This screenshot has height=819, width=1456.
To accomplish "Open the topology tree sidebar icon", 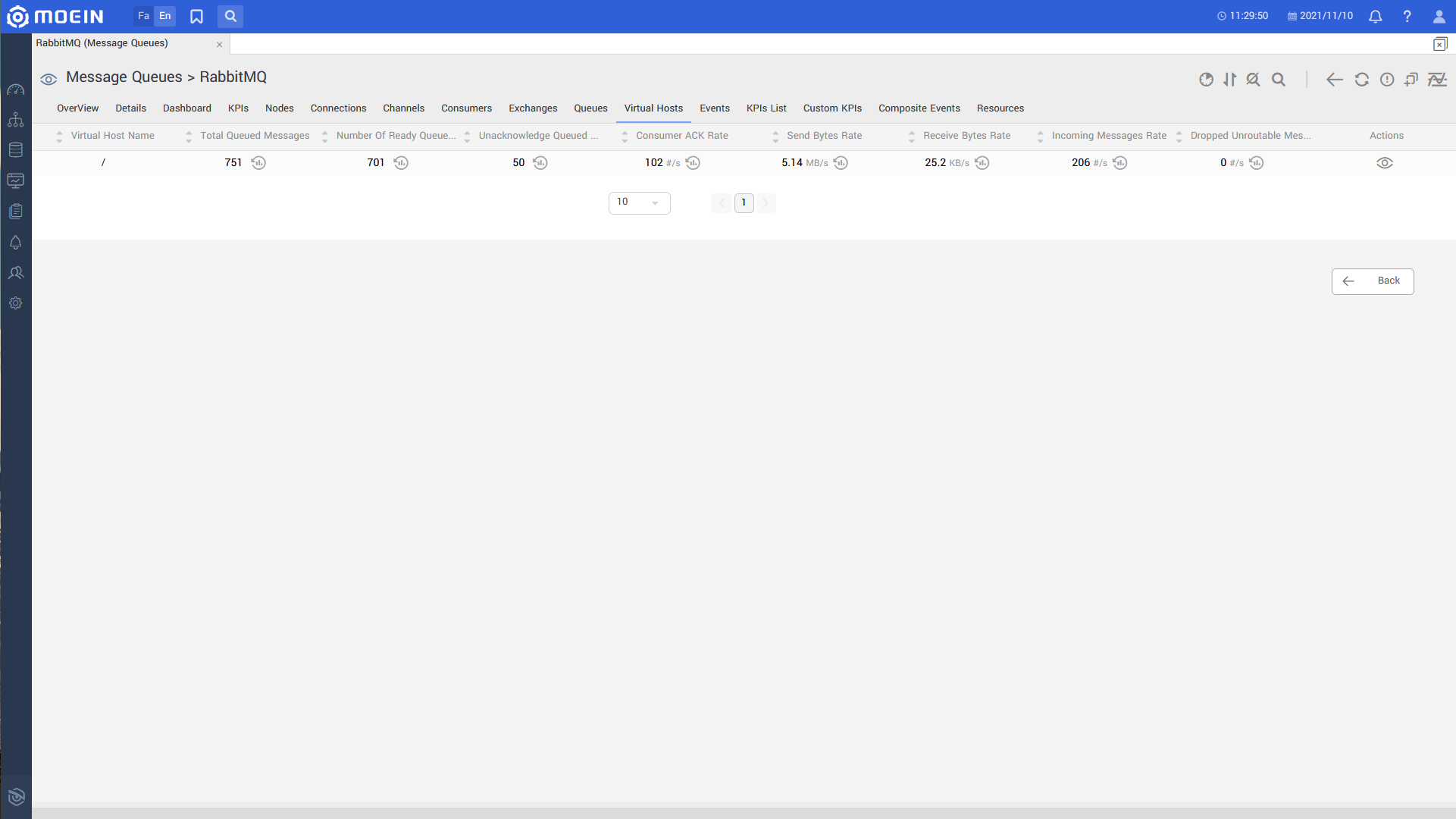I will pyautogui.click(x=15, y=120).
